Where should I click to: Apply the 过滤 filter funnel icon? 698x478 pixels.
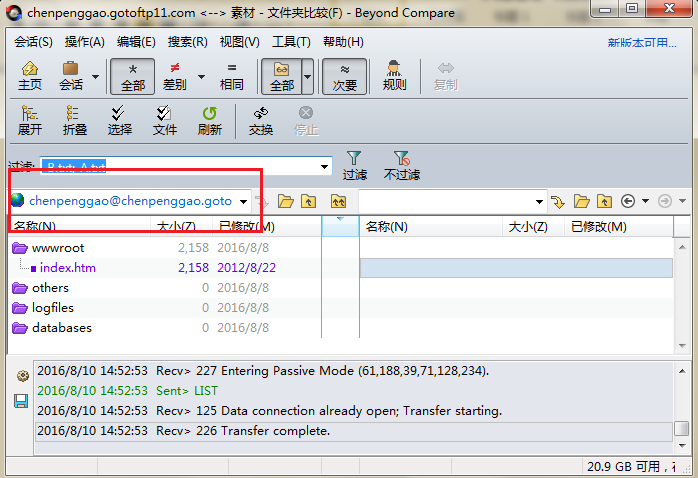(354, 166)
